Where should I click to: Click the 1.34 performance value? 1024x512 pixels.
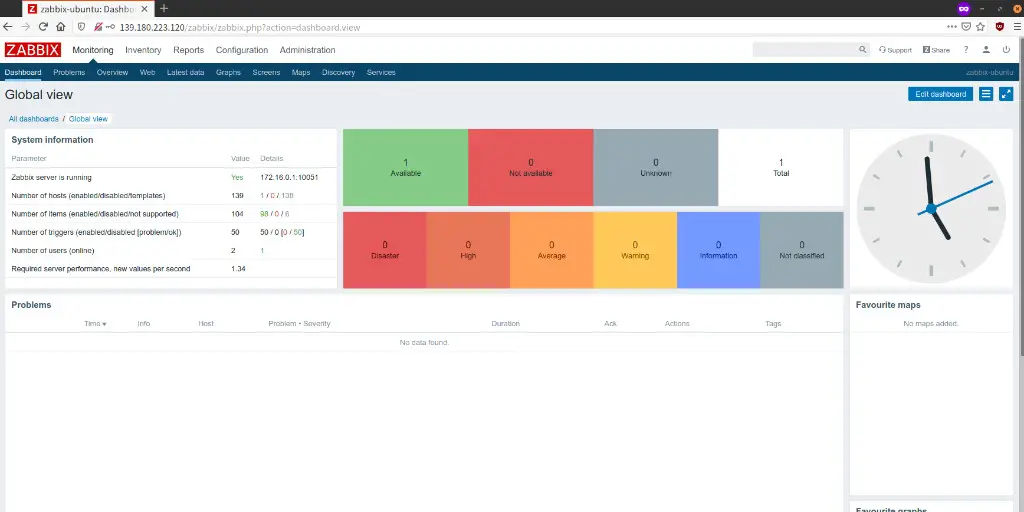[x=238, y=269]
